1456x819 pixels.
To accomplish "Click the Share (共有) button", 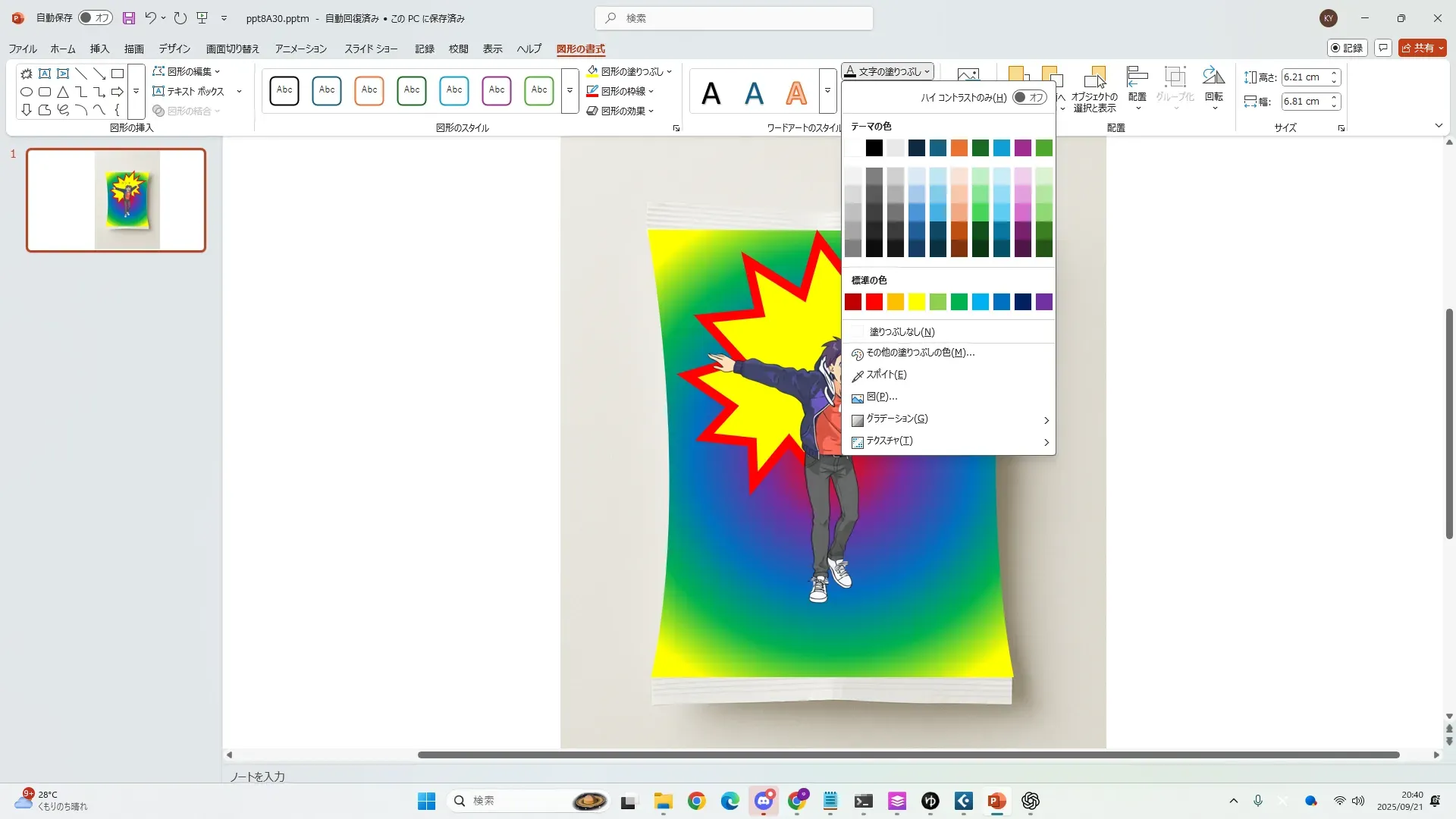I will point(1422,48).
